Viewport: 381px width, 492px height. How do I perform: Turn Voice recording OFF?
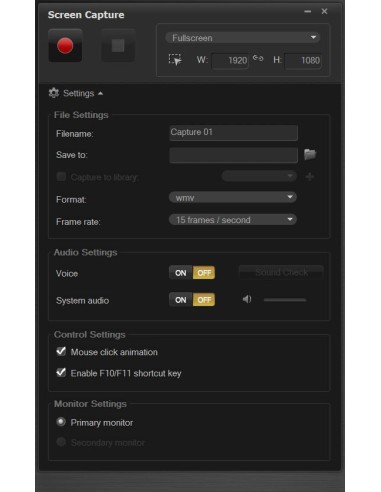click(204, 273)
